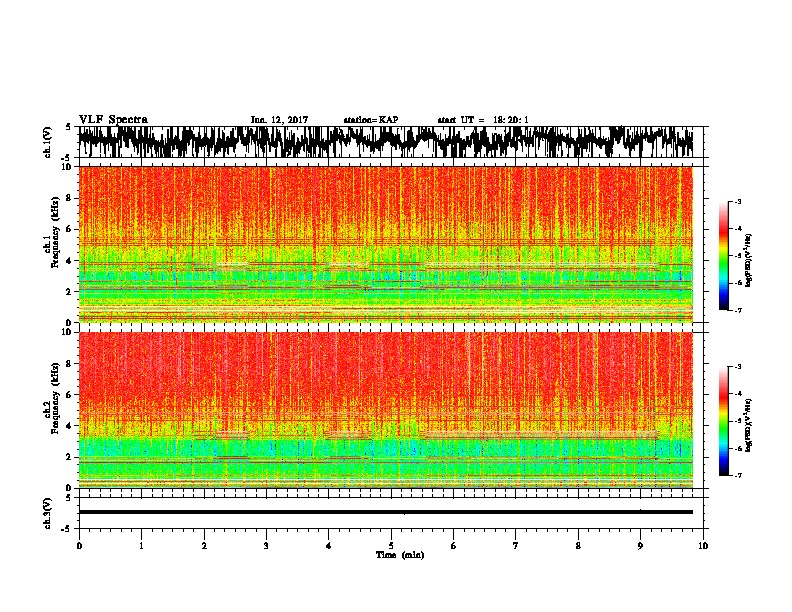Image resolution: width=792 pixels, height=612 pixels.
Task: Click the "-7" label on ch.2 color scale
Action: [x=737, y=476]
